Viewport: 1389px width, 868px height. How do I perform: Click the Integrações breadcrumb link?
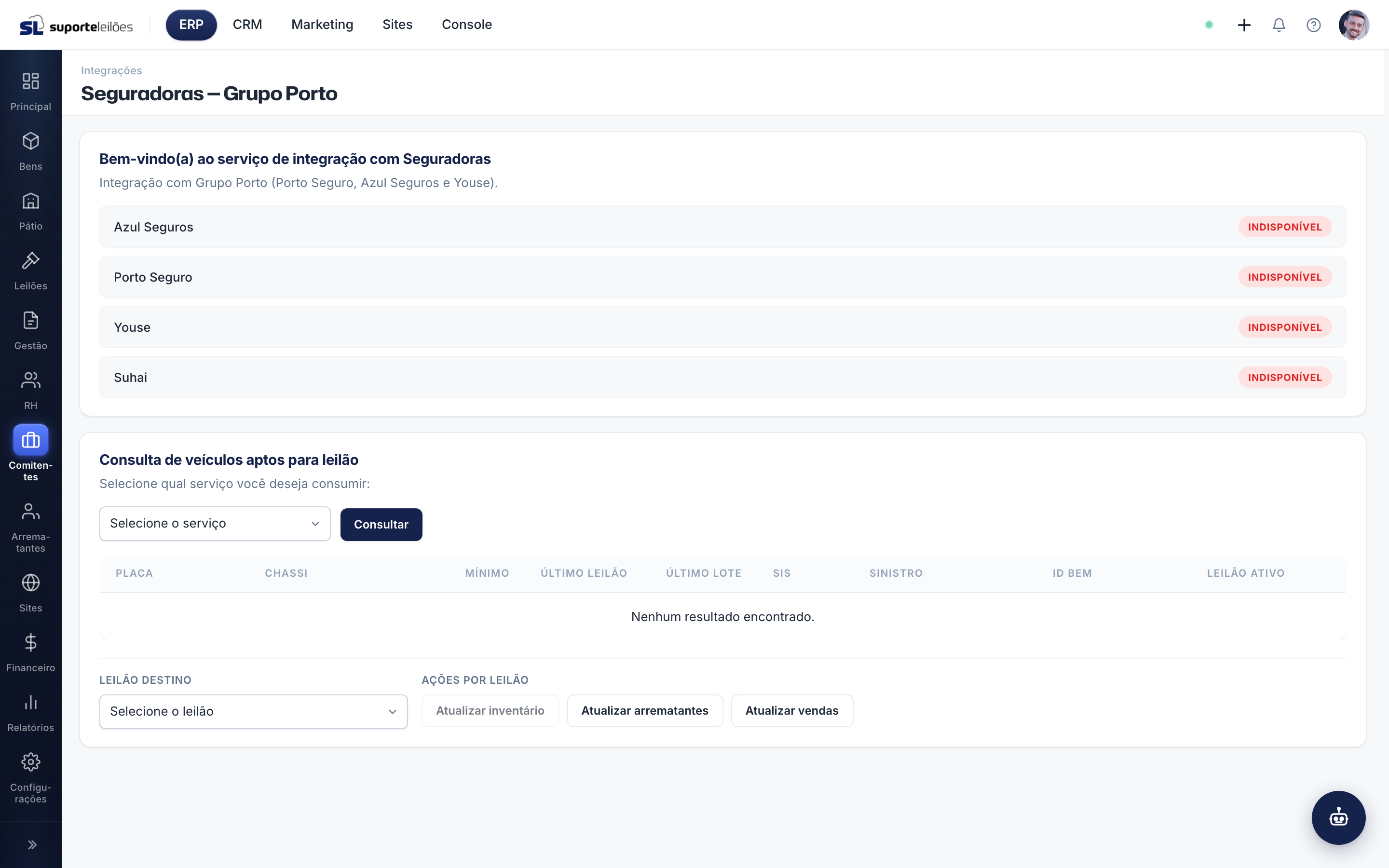[x=111, y=70]
